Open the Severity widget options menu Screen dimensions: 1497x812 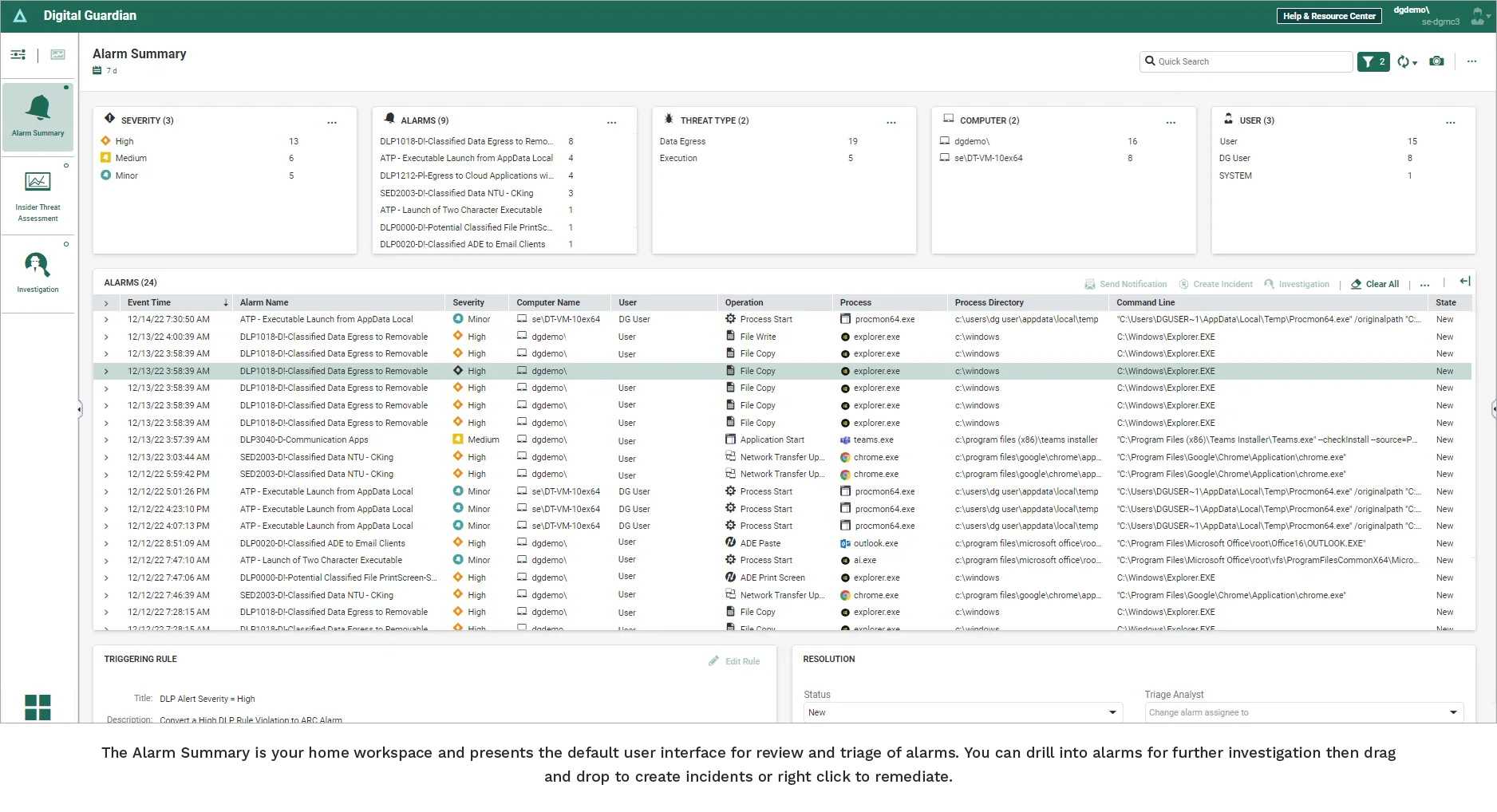click(332, 122)
